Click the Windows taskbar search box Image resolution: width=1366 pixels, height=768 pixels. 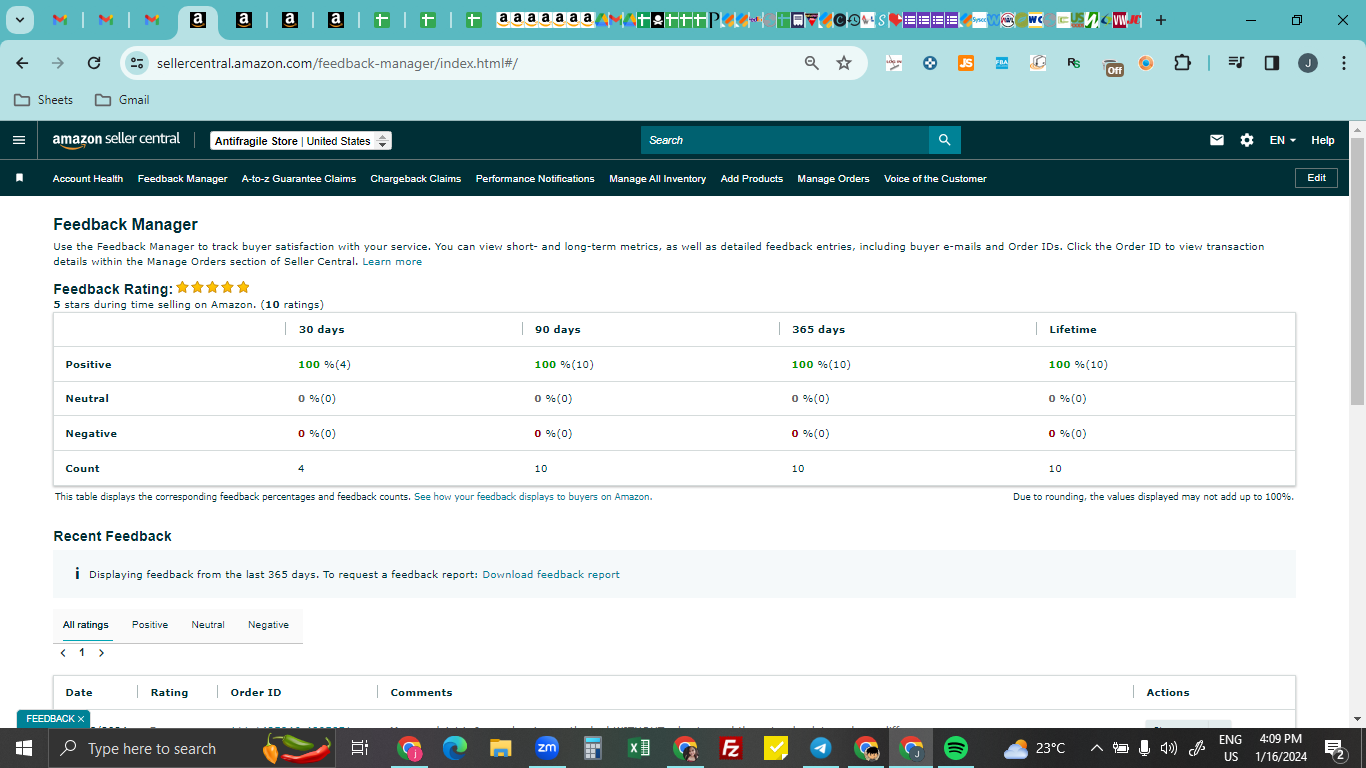(x=194, y=748)
